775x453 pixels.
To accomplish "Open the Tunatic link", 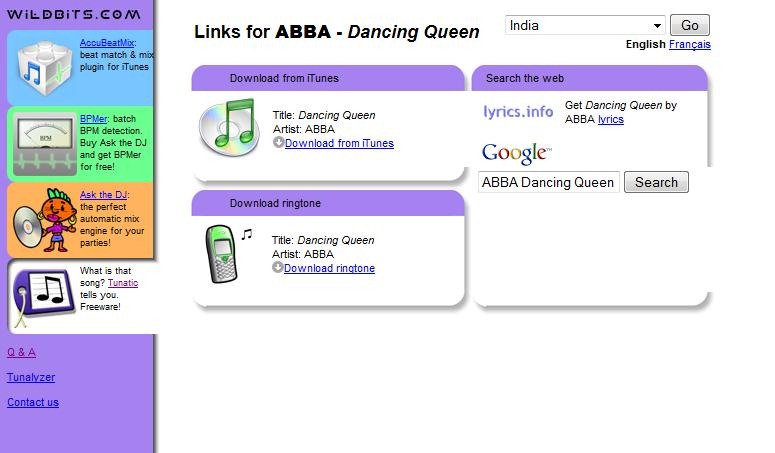I will 123,283.
